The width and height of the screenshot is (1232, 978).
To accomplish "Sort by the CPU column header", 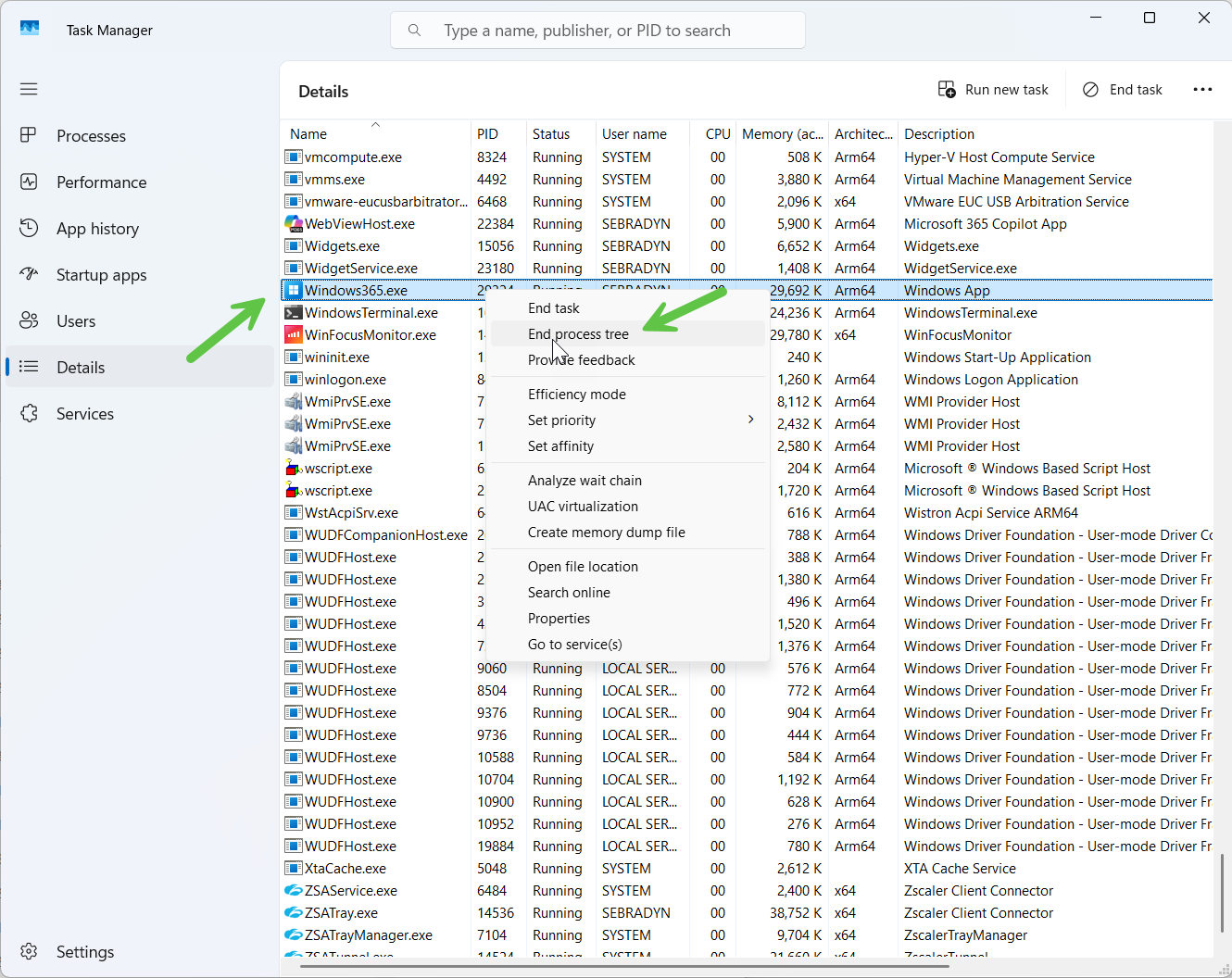I will [713, 133].
